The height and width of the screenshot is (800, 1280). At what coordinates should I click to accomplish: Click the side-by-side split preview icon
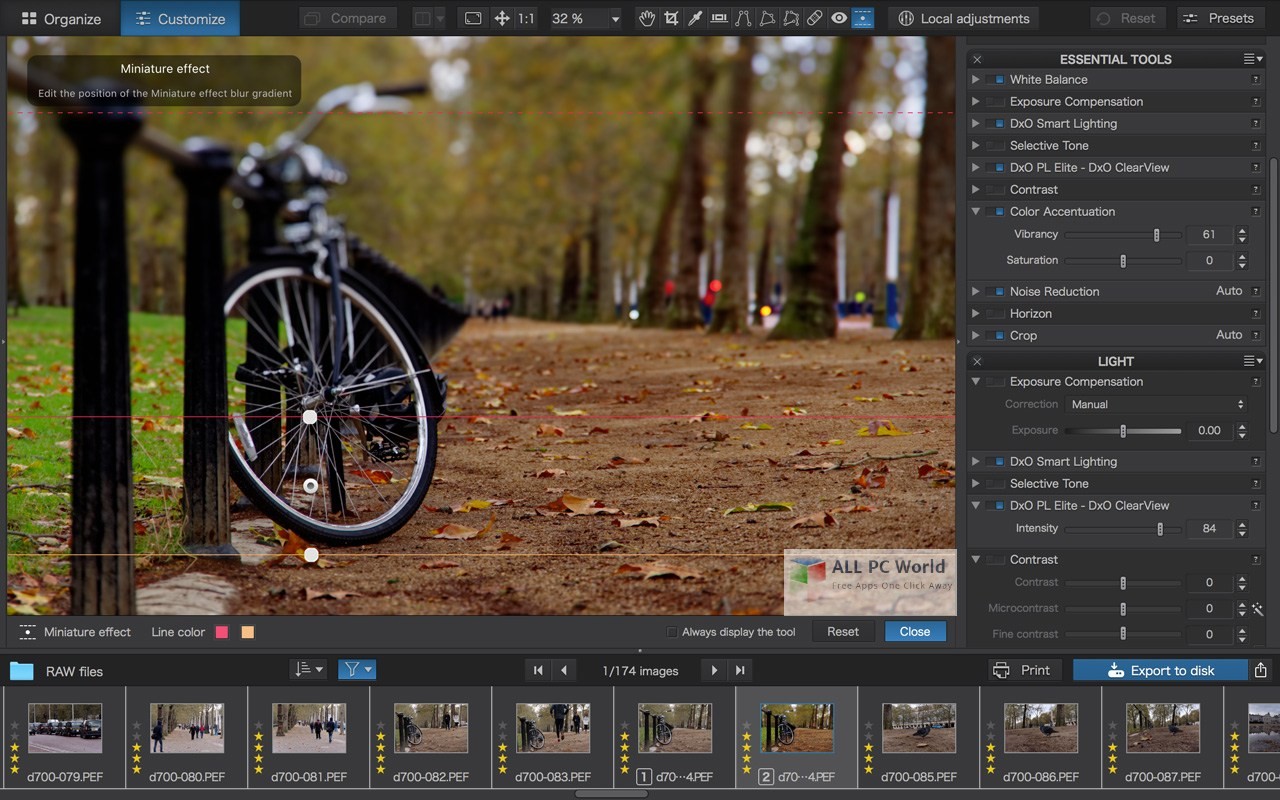423,18
